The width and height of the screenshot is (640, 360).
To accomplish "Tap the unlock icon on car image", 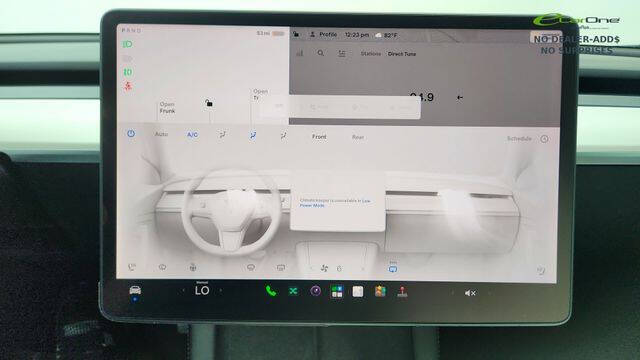I will click(209, 103).
